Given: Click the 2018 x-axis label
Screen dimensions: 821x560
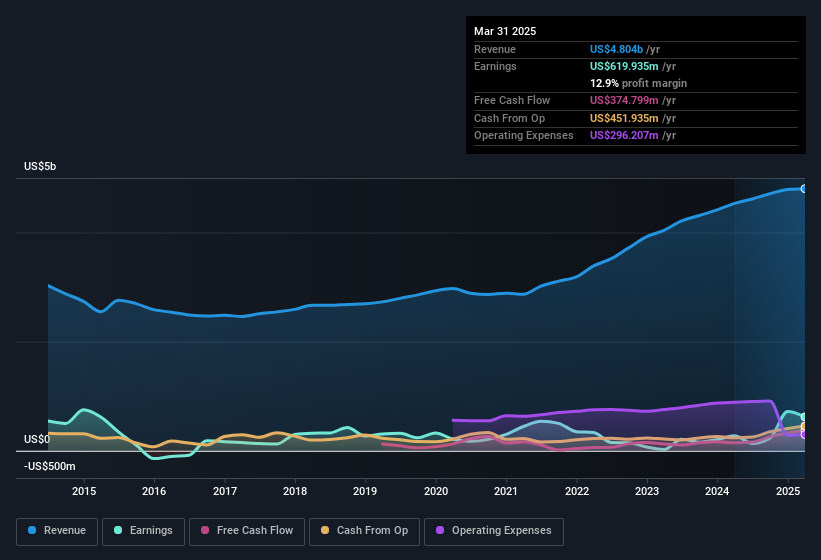Looking at the screenshot, I should (x=295, y=491).
